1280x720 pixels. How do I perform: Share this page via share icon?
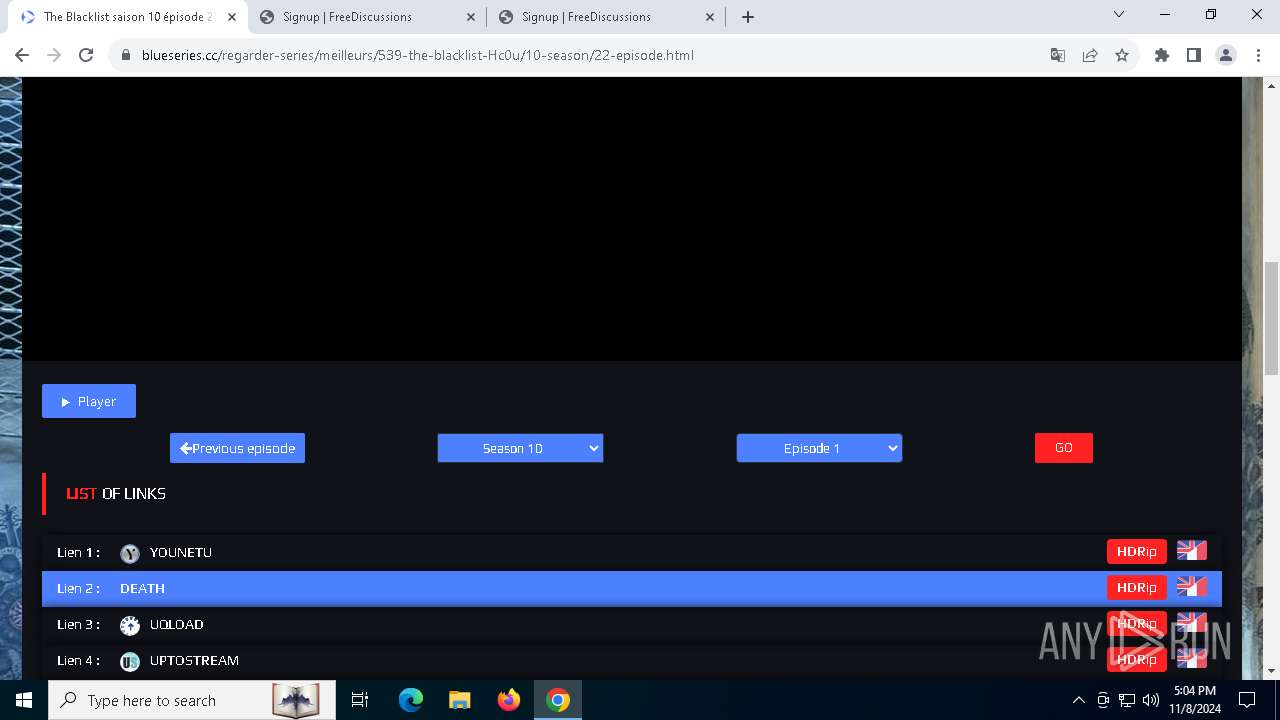pos(1090,55)
